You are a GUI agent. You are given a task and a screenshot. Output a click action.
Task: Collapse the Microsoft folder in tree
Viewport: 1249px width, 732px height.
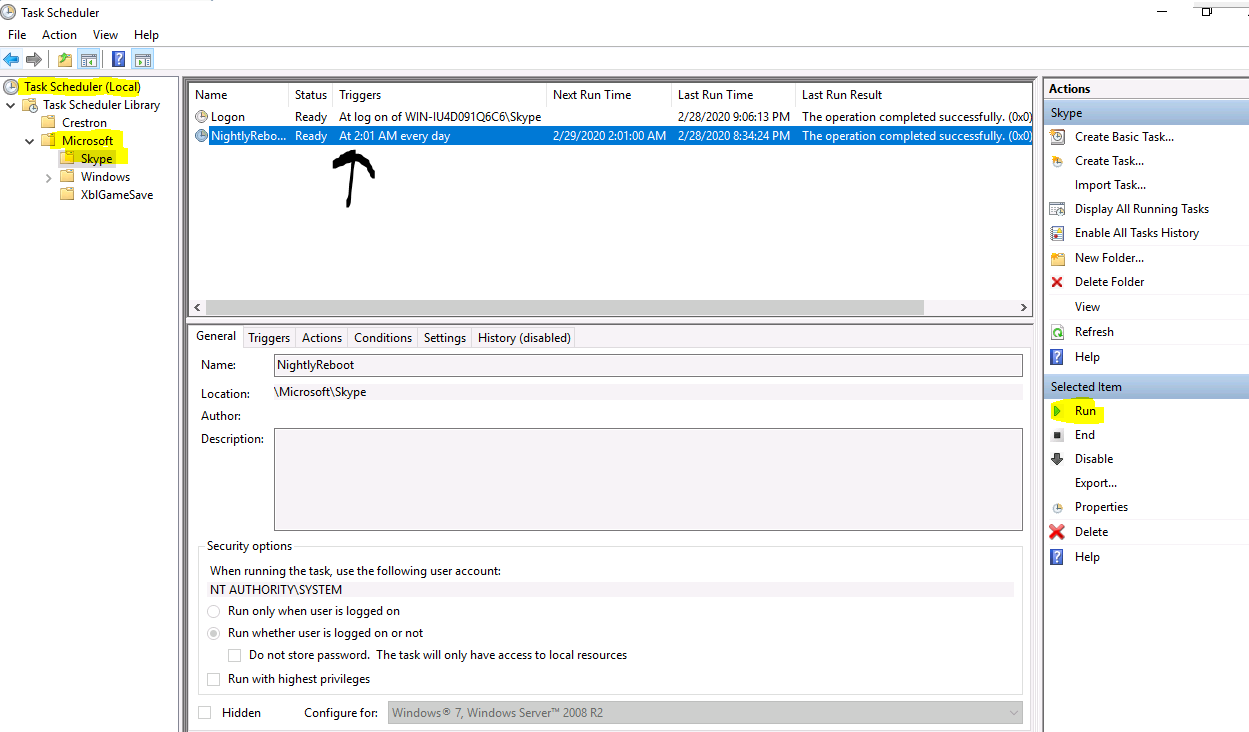(x=29, y=141)
